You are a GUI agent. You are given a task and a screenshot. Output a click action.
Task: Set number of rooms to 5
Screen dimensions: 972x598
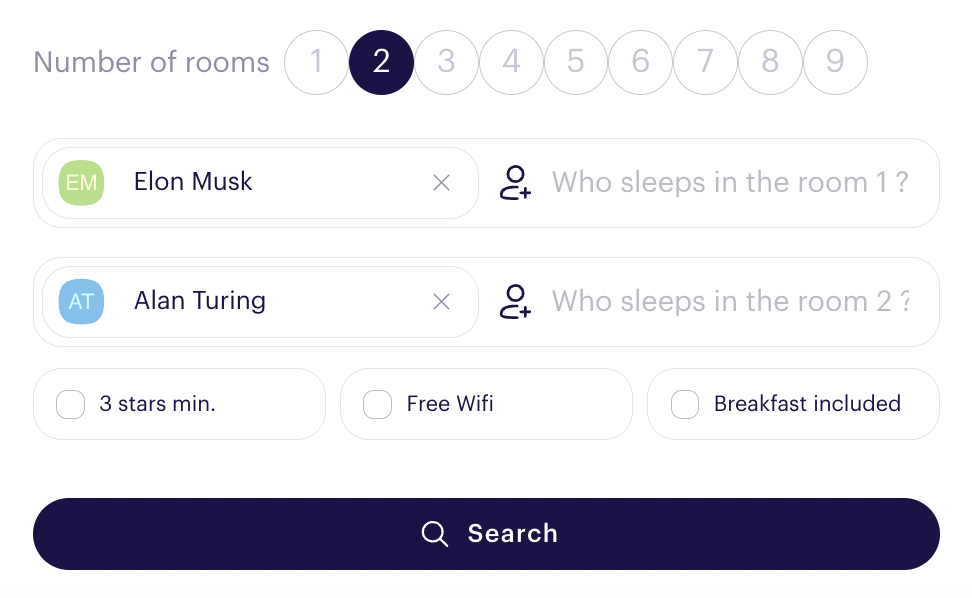576,63
